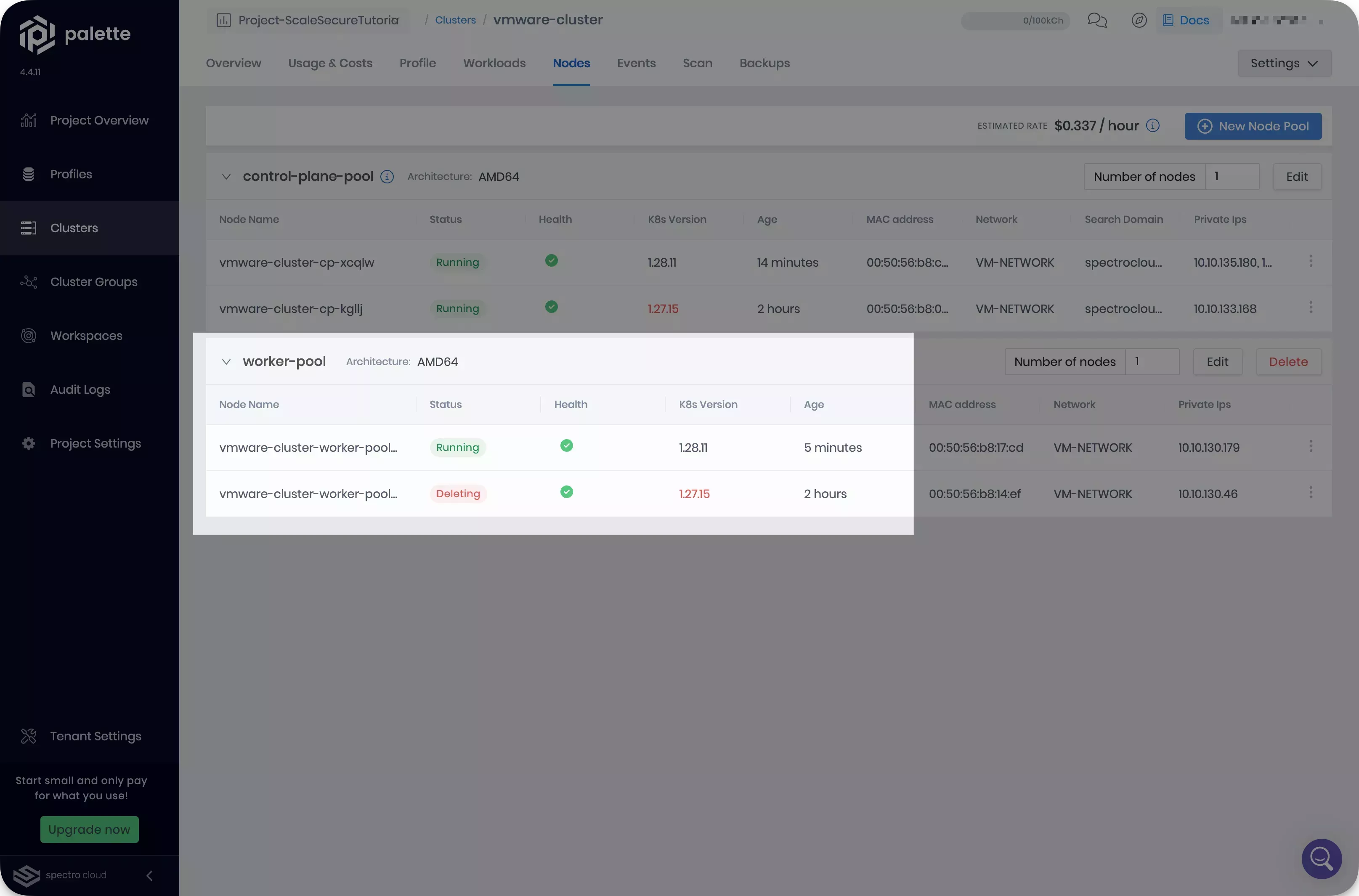The height and width of the screenshot is (896, 1359).
Task: Click K8s version 1.27.15 in worker-pool
Action: [x=694, y=494]
